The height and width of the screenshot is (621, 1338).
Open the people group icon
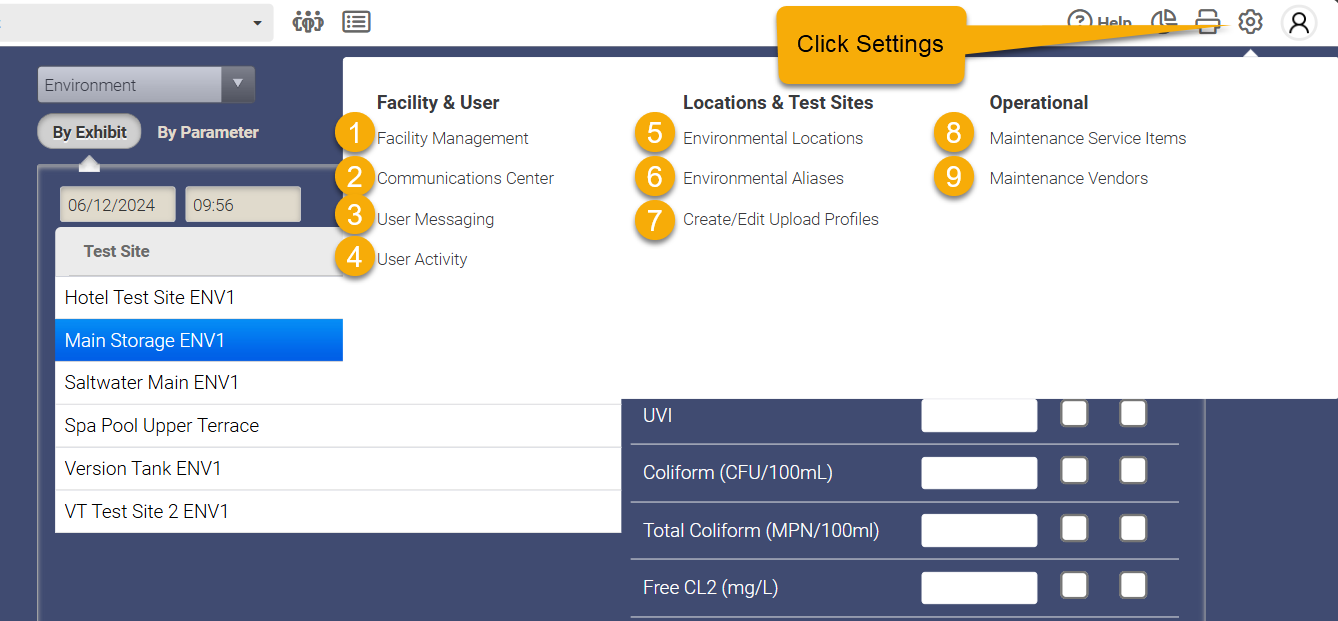(x=308, y=22)
